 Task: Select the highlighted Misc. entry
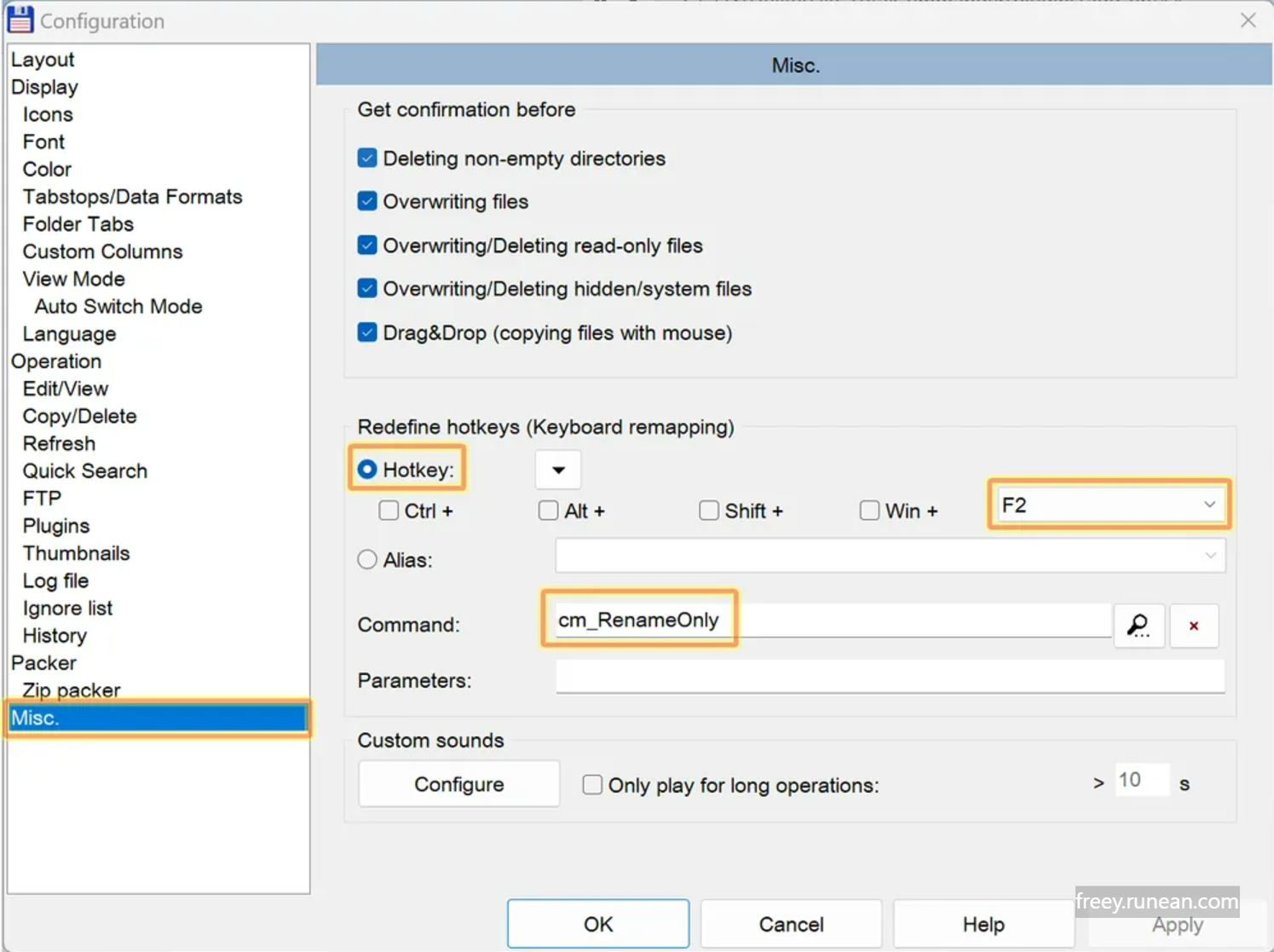tap(158, 718)
